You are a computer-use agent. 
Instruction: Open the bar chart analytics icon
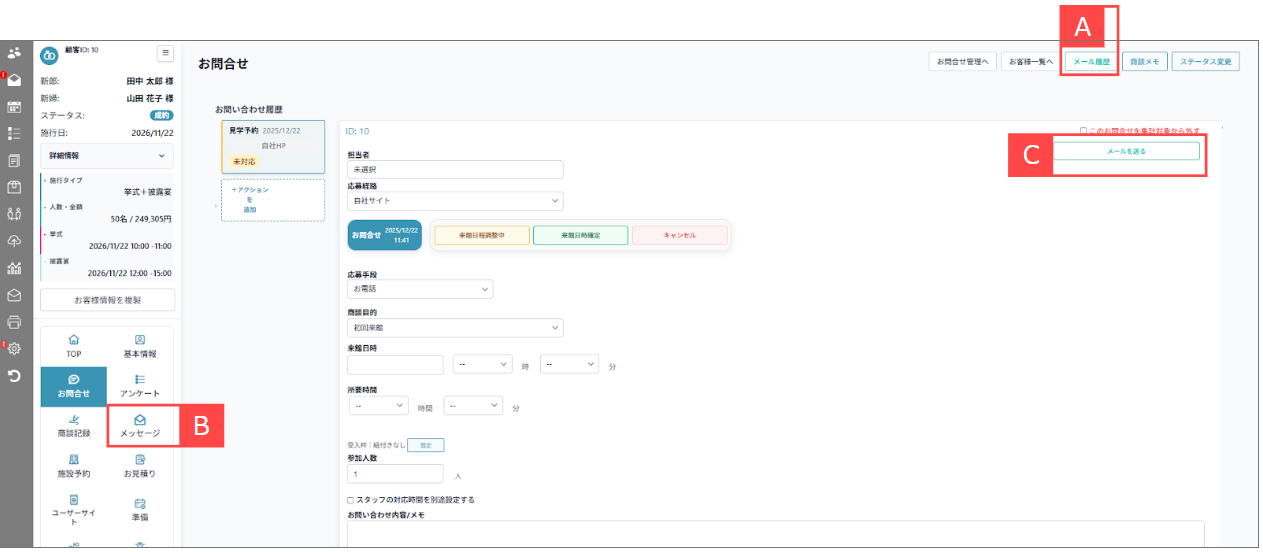15,268
